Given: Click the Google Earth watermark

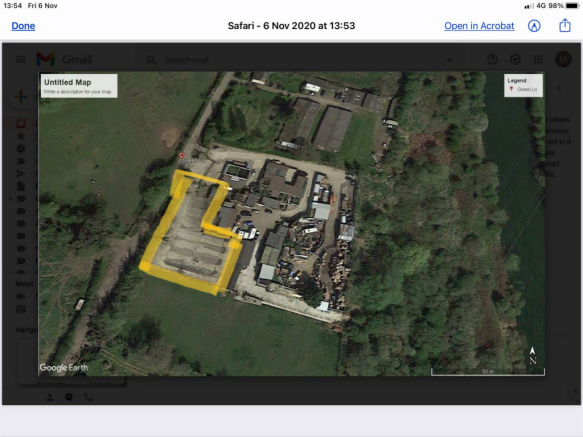Looking at the screenshot, I should coord(64,367).
